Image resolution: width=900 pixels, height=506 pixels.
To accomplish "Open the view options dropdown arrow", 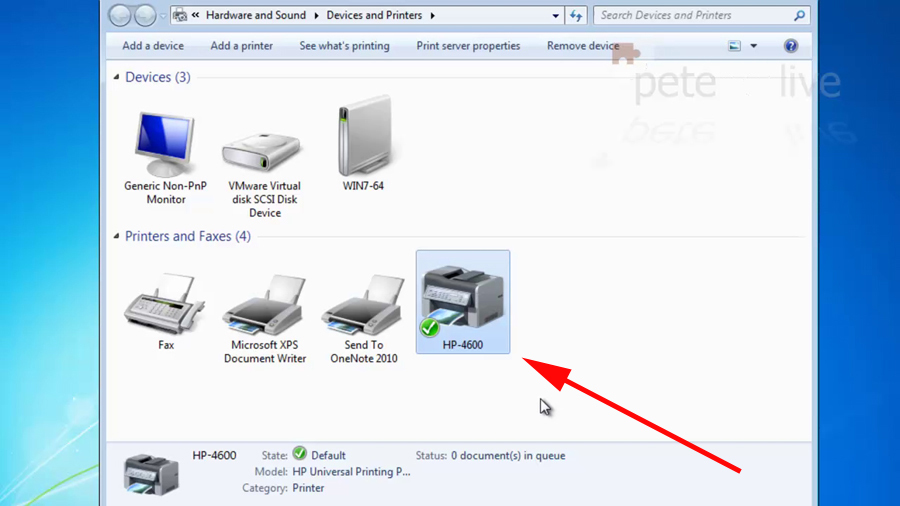I will tap(754, 46).
